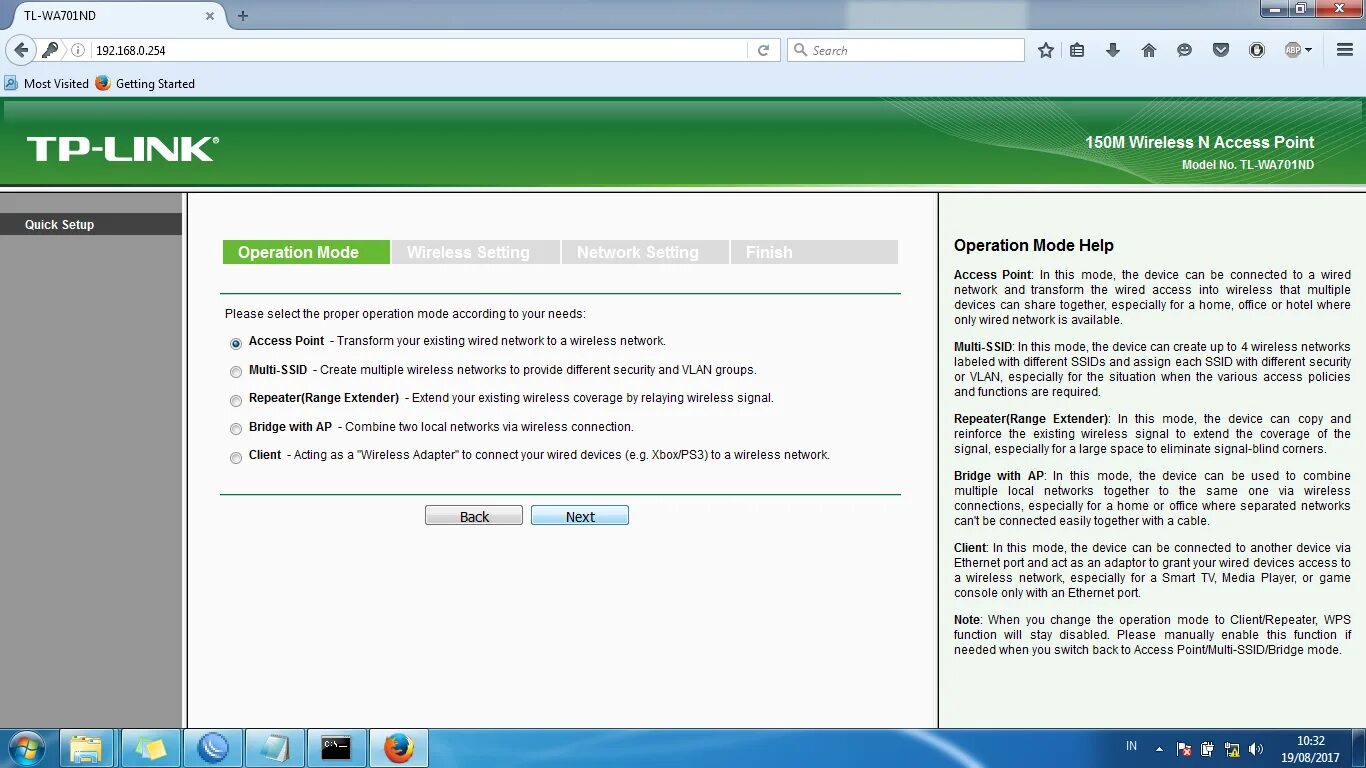Open the clock showing 10:32
Viewport: 1366px width, 768px height.
click(x=1311, y=749)
